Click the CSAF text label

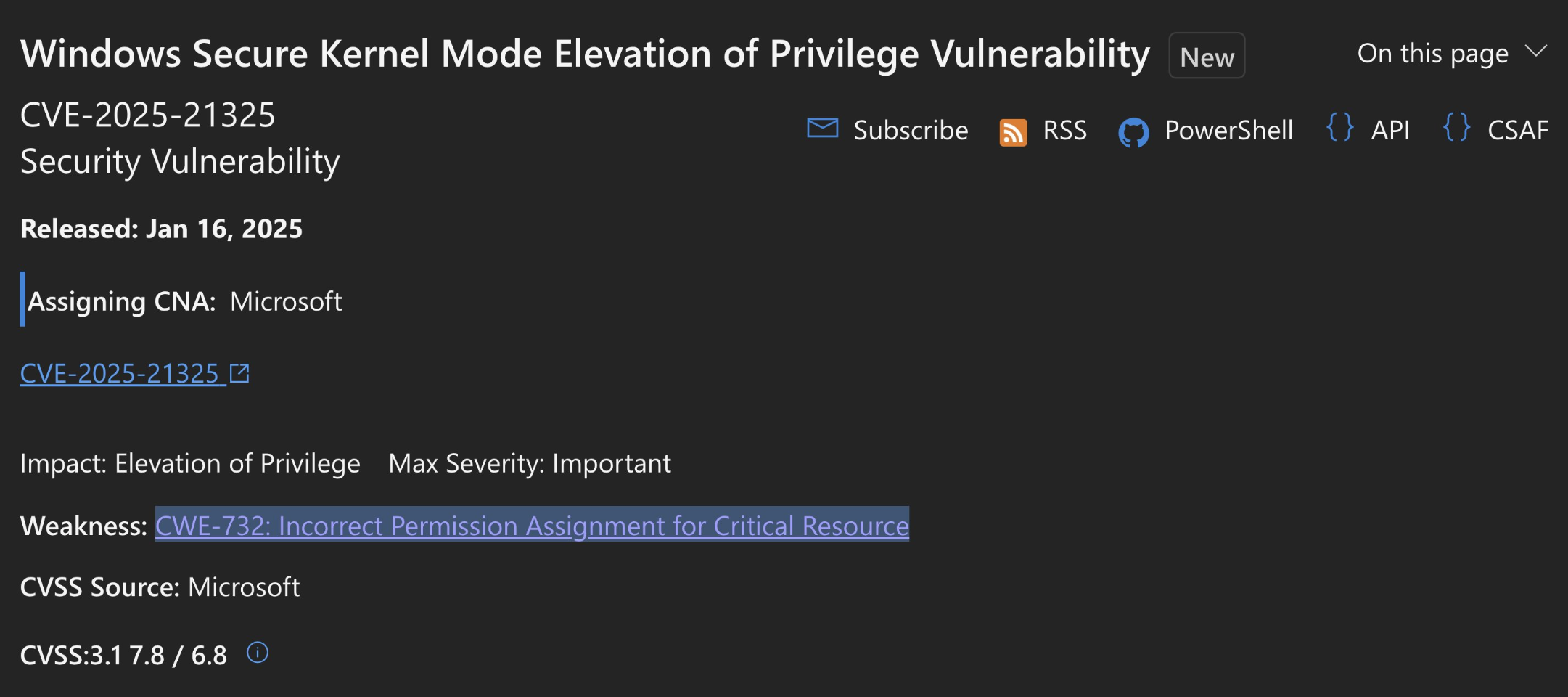1518,130
